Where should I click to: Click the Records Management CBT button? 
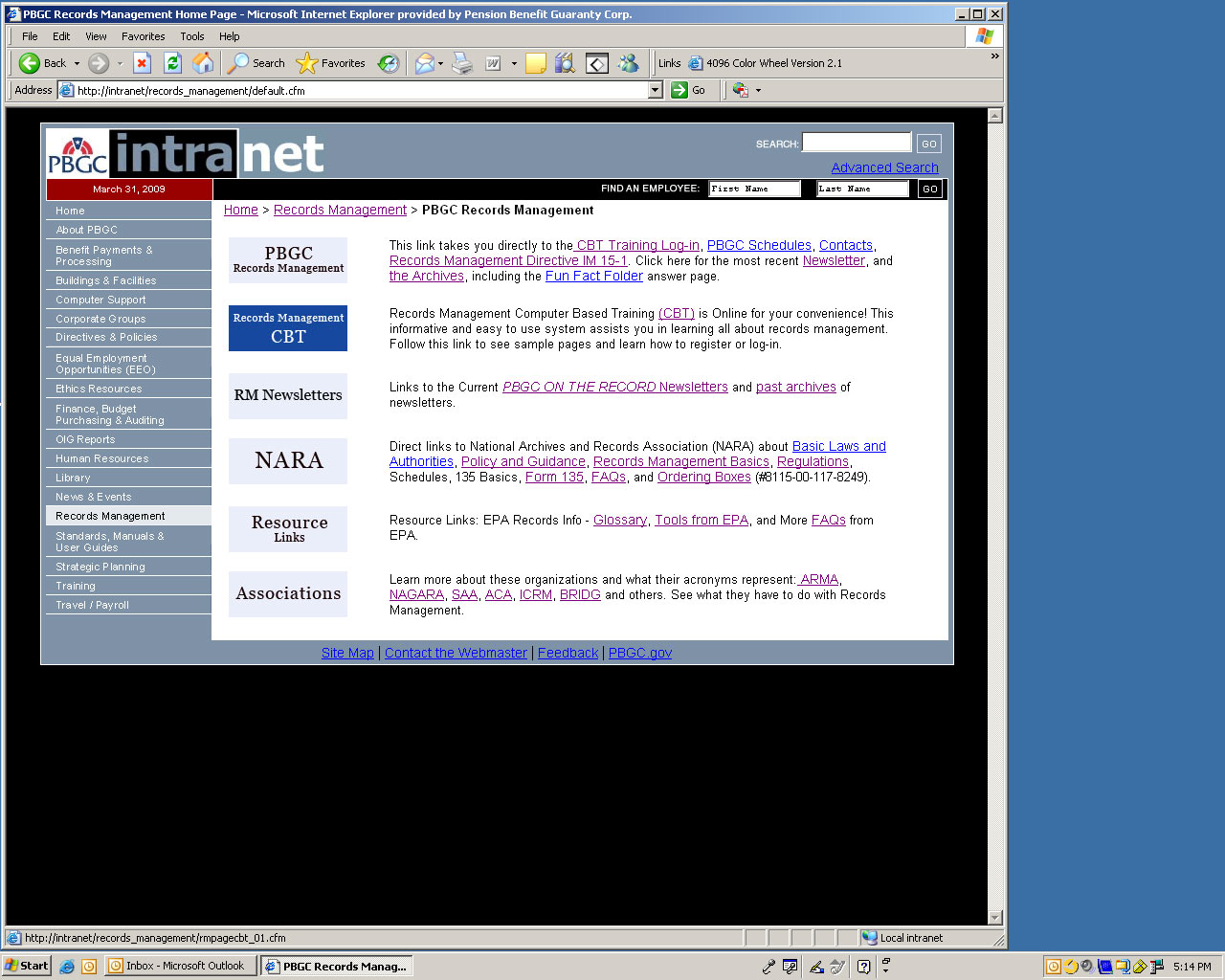click(288, 328)
